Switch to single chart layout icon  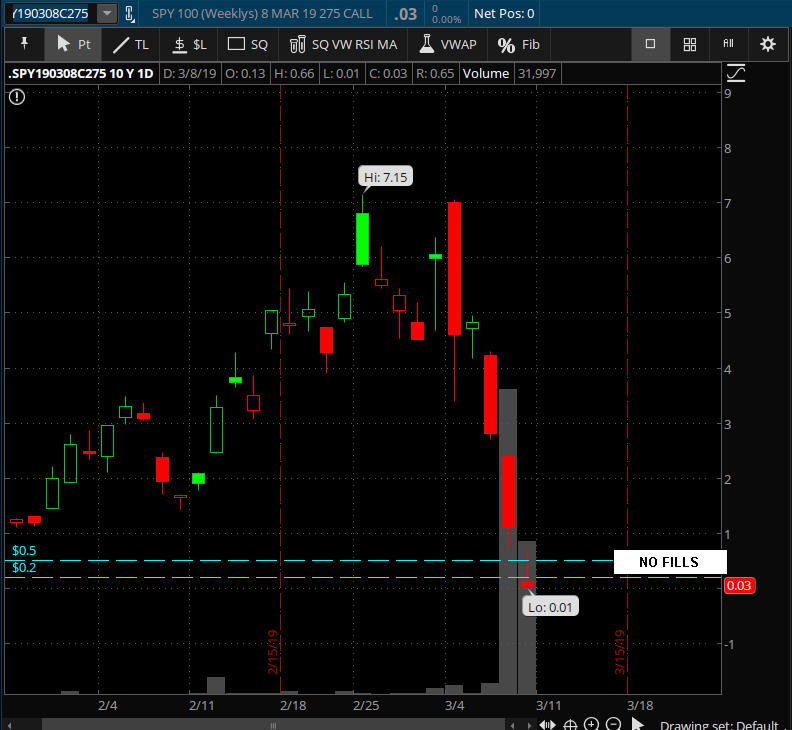click(x=650, y=44)
